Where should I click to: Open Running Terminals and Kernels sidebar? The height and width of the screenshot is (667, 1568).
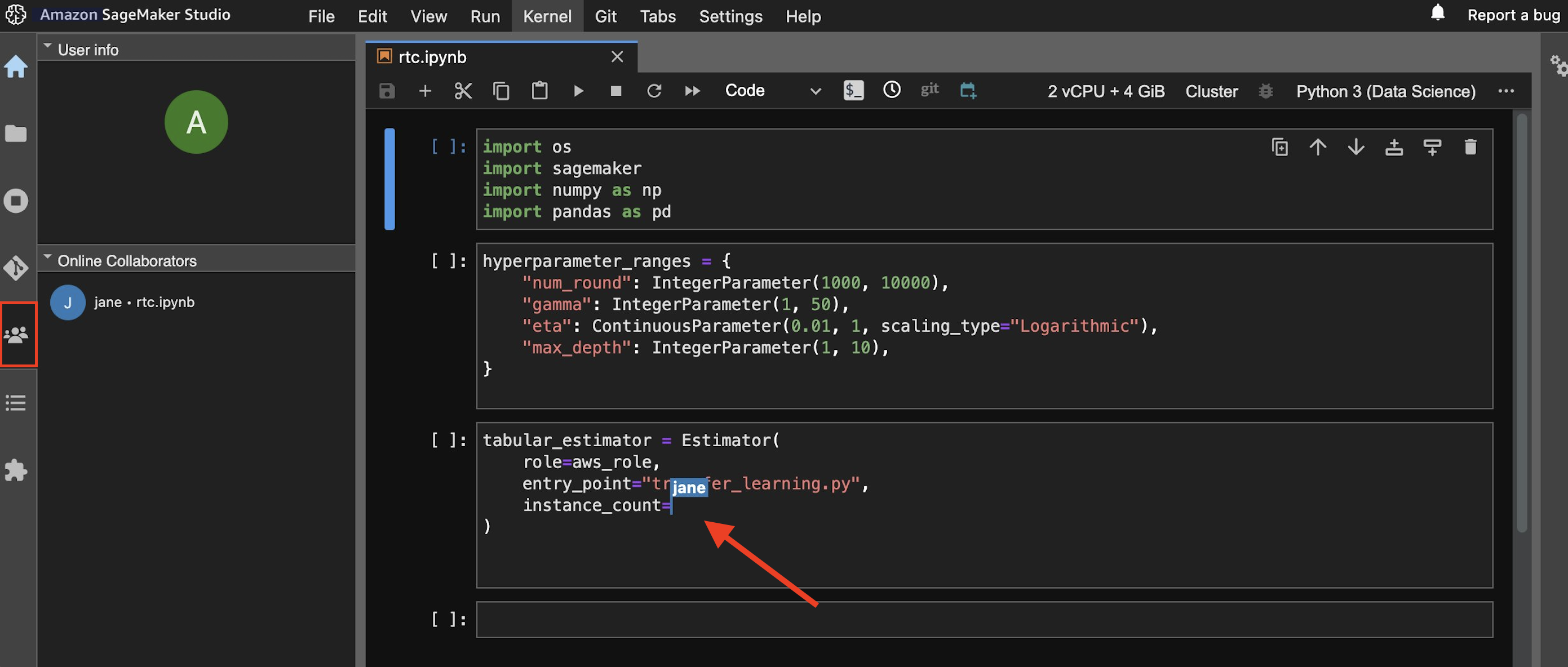pos(16,201)
